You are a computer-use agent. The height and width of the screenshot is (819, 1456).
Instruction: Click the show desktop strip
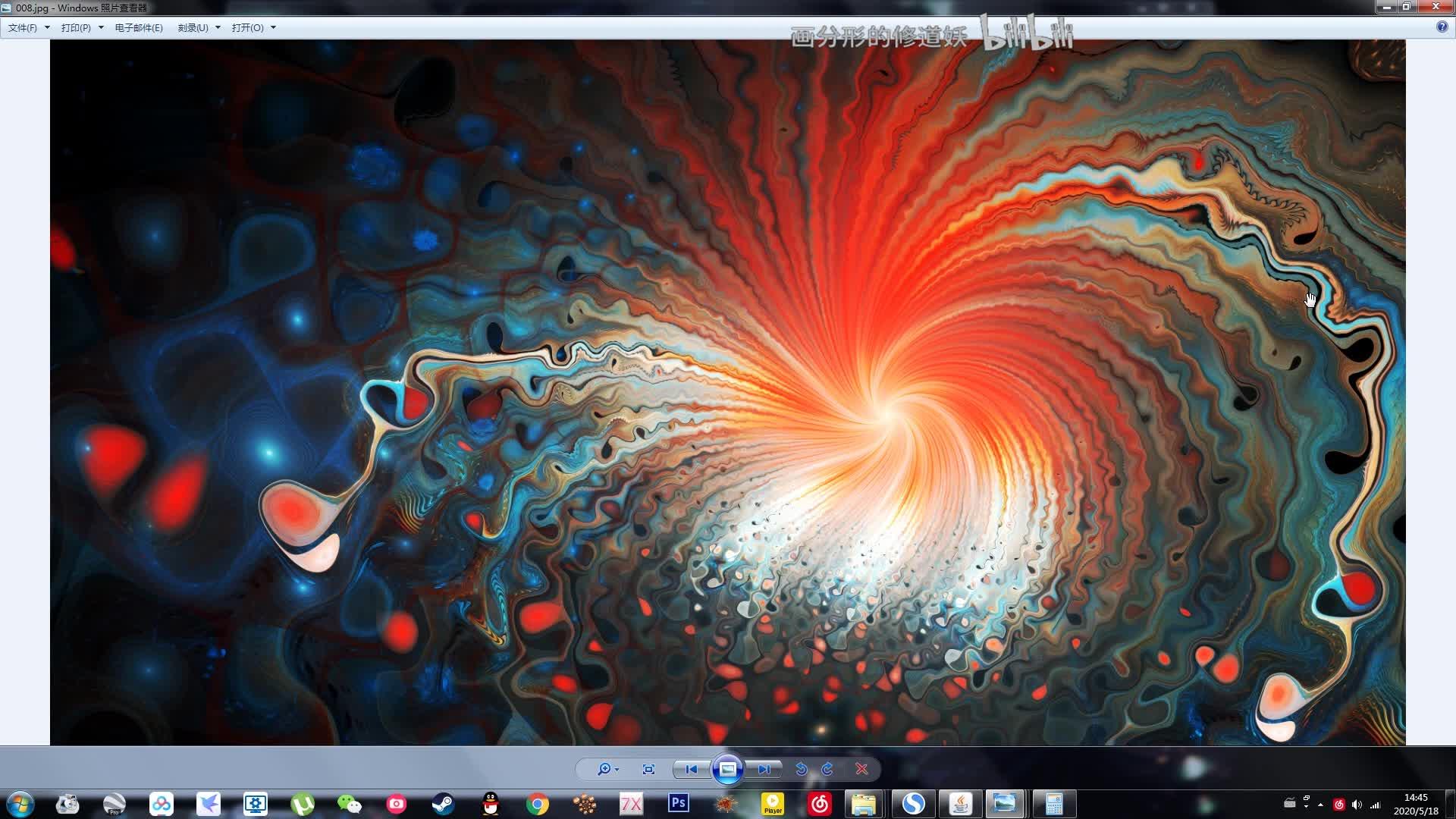(x=1450, y=804)
